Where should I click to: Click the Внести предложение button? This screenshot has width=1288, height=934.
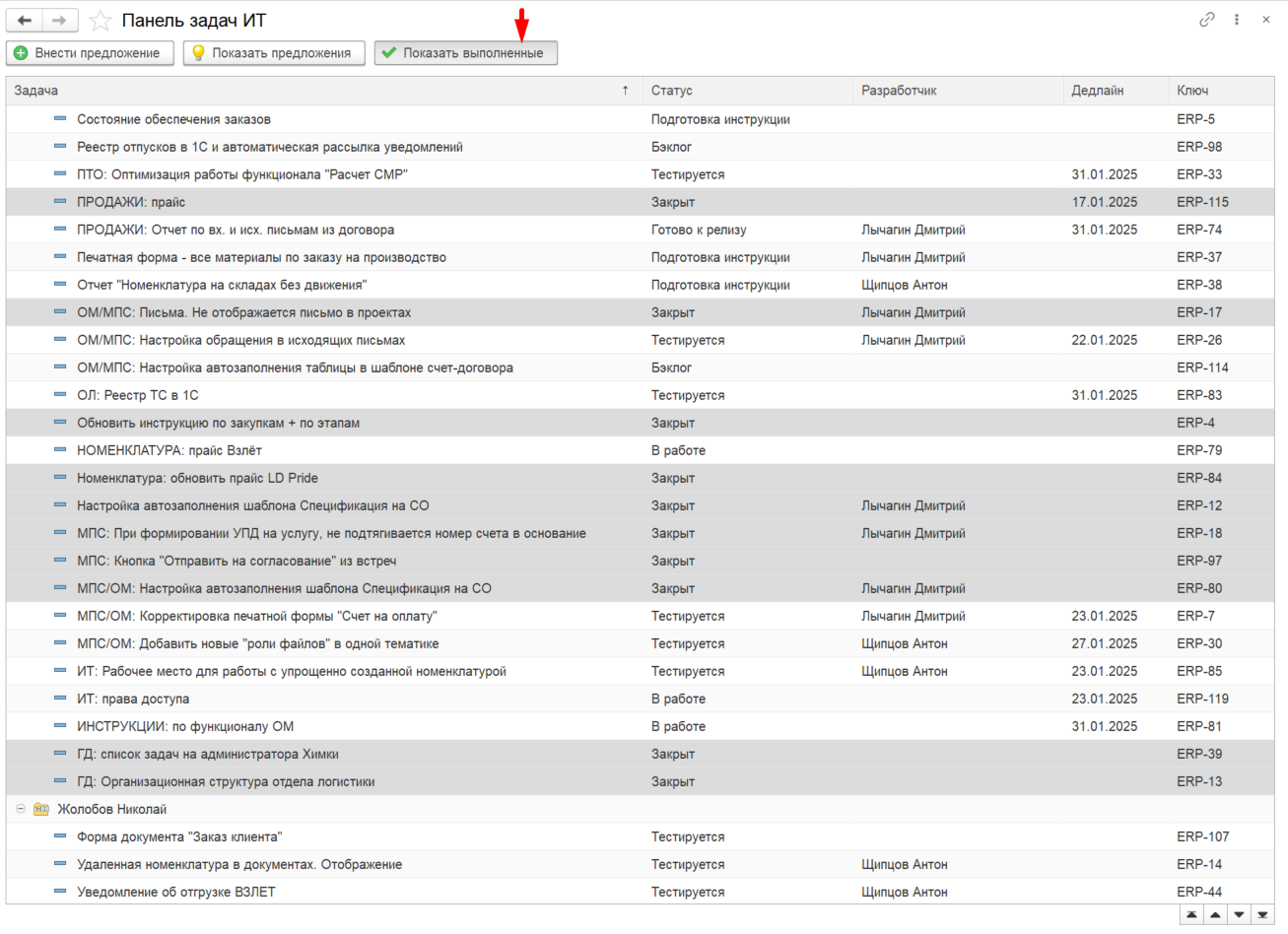pos(90,53)
